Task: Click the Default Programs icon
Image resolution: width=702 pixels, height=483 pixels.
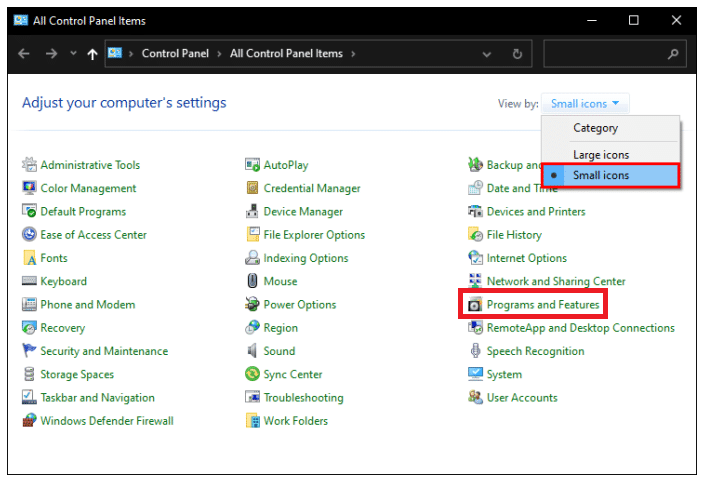Action: pos(29,211)
